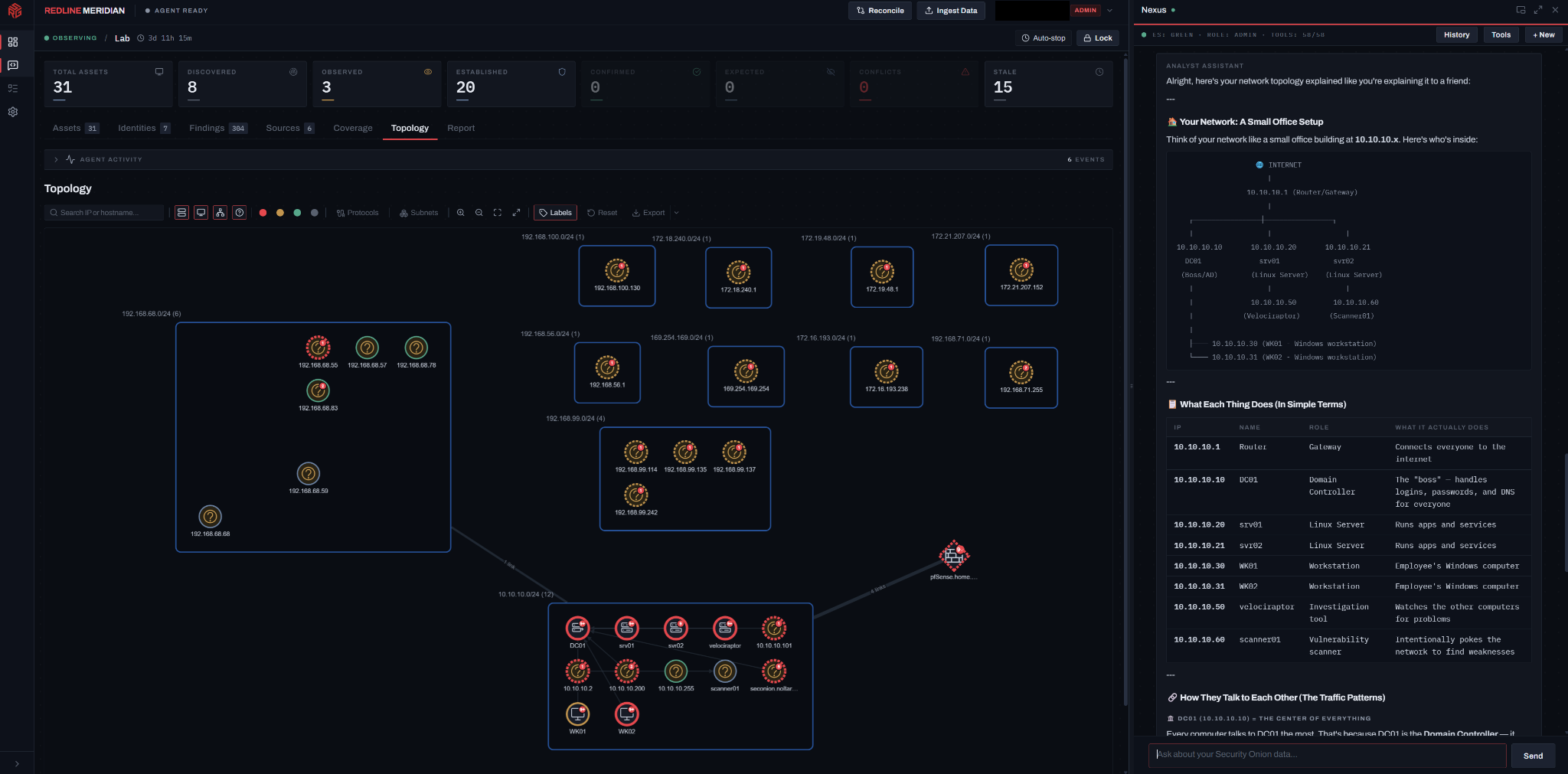Screen dimensions: 1568x774
Task: Open the Observed count card
Action: coord(377,84)
